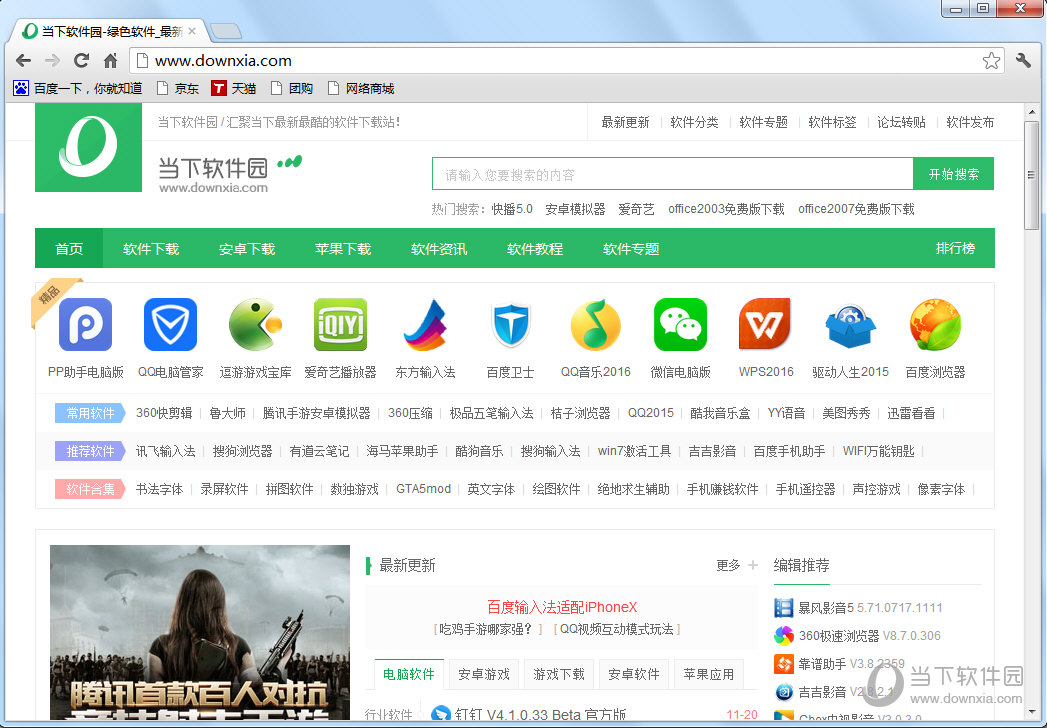Open the QQ电脑管家 shield icon

[x=170, y=325]
